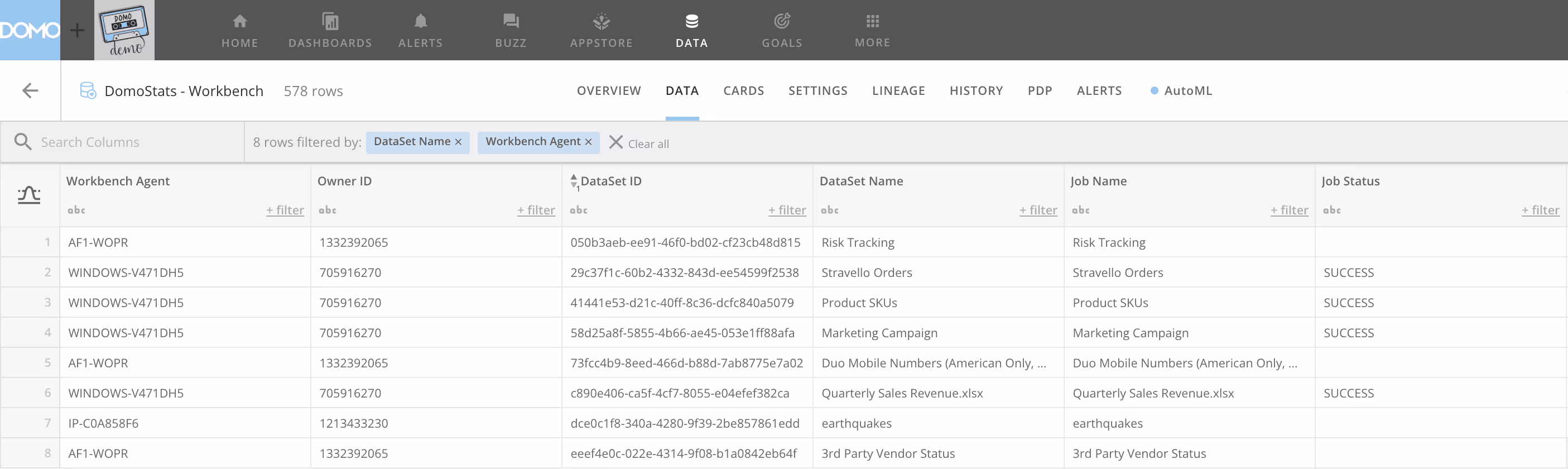Click the 578 rows count label

313,91
